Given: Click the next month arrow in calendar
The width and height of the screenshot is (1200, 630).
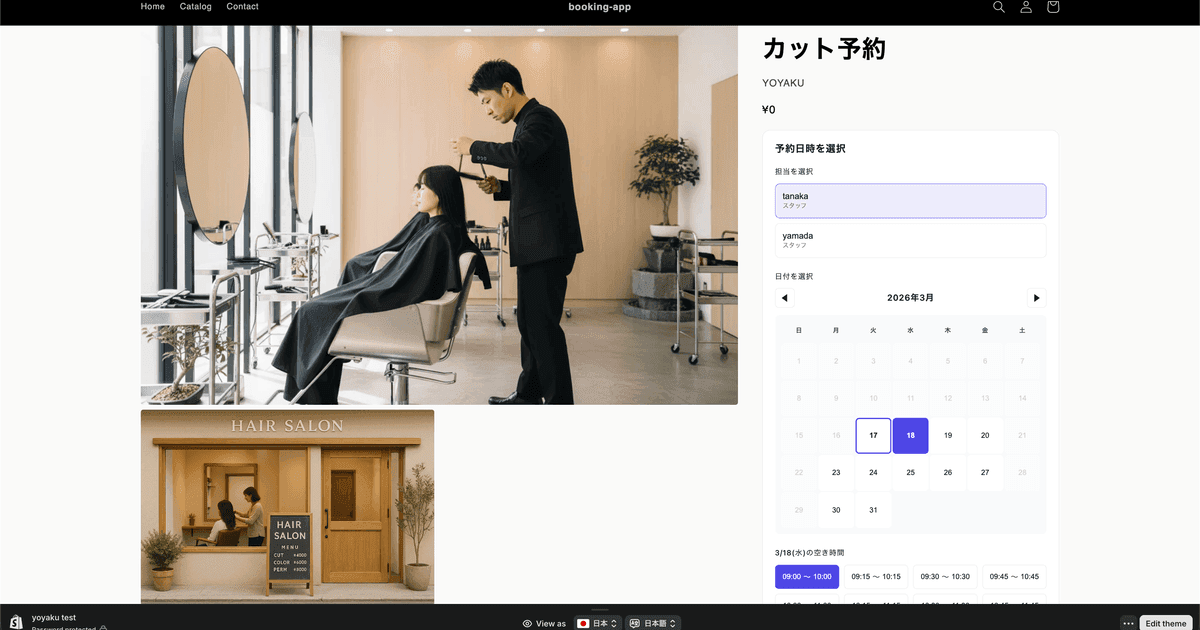Looking at the screenshot, I should tap(1036, 297).
